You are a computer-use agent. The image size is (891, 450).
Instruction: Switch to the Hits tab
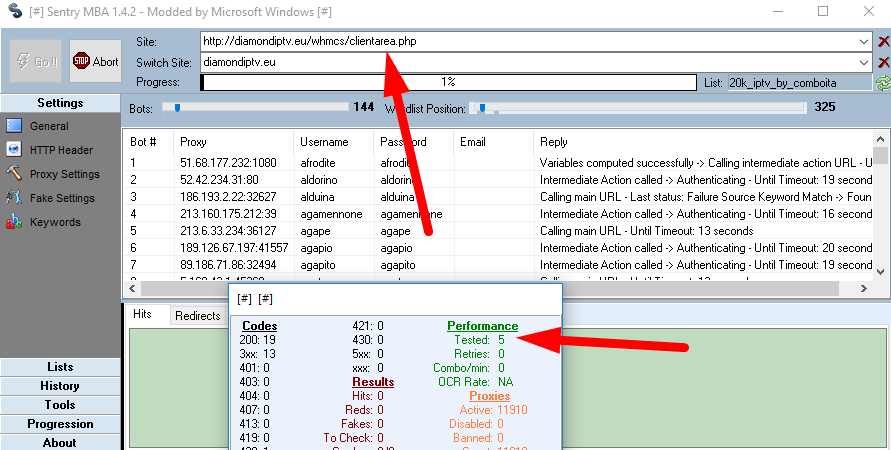(x=143, y=314)
